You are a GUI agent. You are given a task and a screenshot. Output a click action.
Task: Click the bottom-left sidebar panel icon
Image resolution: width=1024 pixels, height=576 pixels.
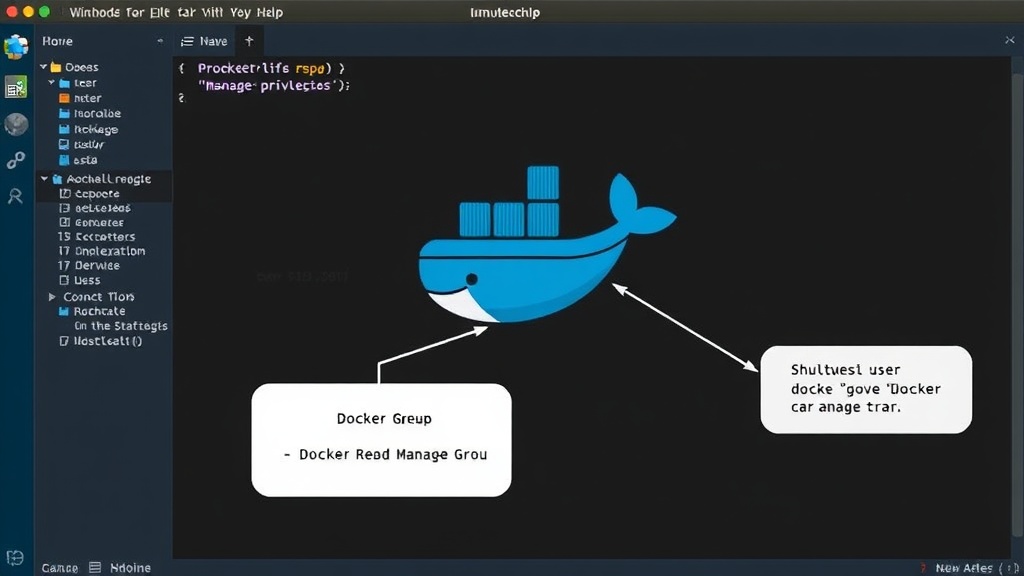click(15, 558)
